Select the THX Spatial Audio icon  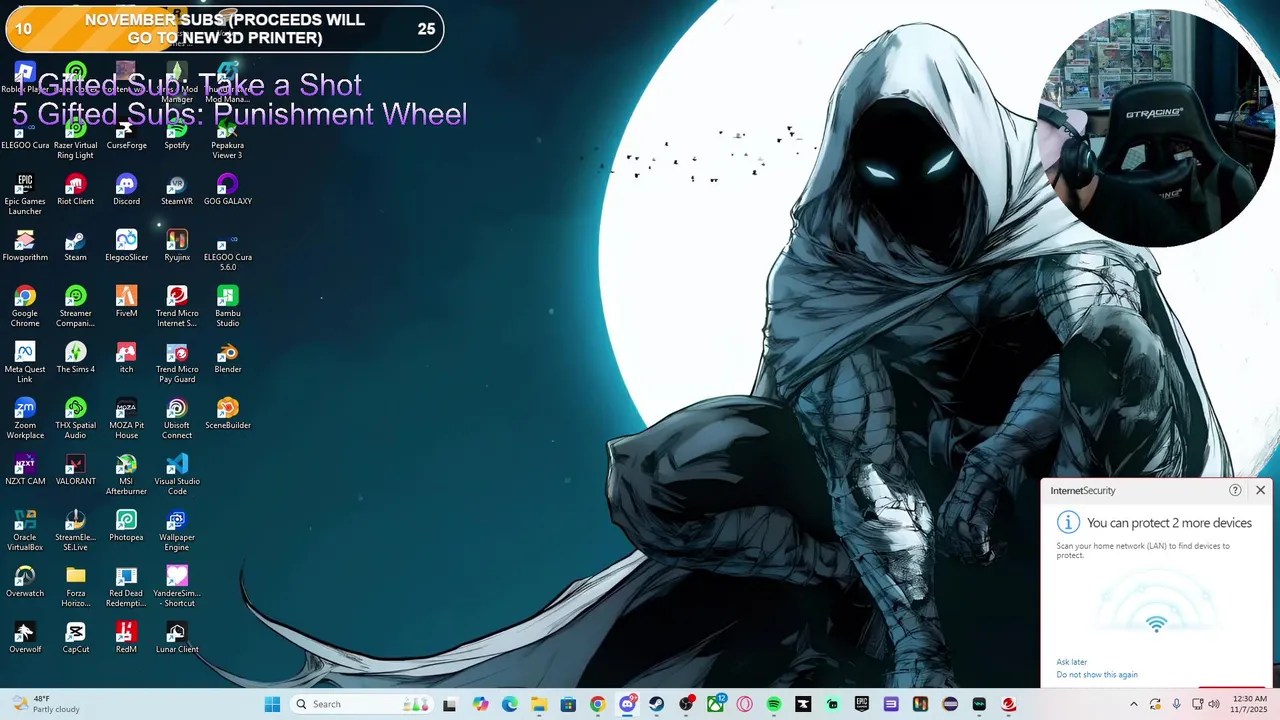tap(75, 419)
